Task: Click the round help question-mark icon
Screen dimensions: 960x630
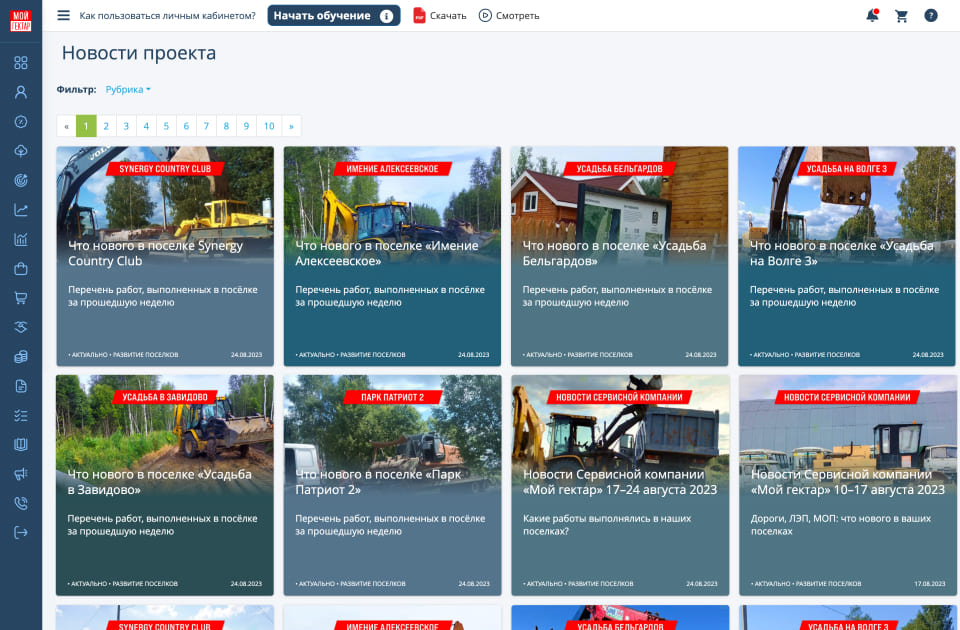Action: tap(930, 15)
